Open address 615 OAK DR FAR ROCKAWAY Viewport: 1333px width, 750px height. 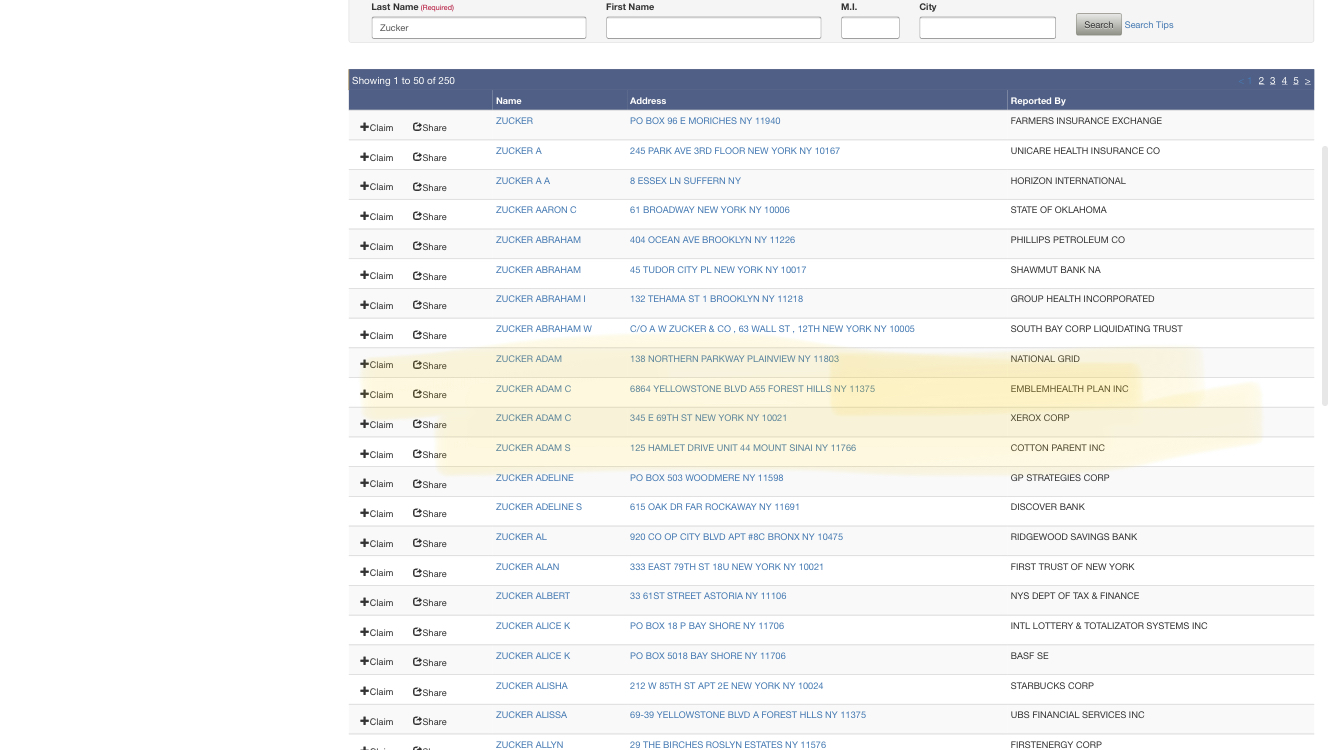715,507
